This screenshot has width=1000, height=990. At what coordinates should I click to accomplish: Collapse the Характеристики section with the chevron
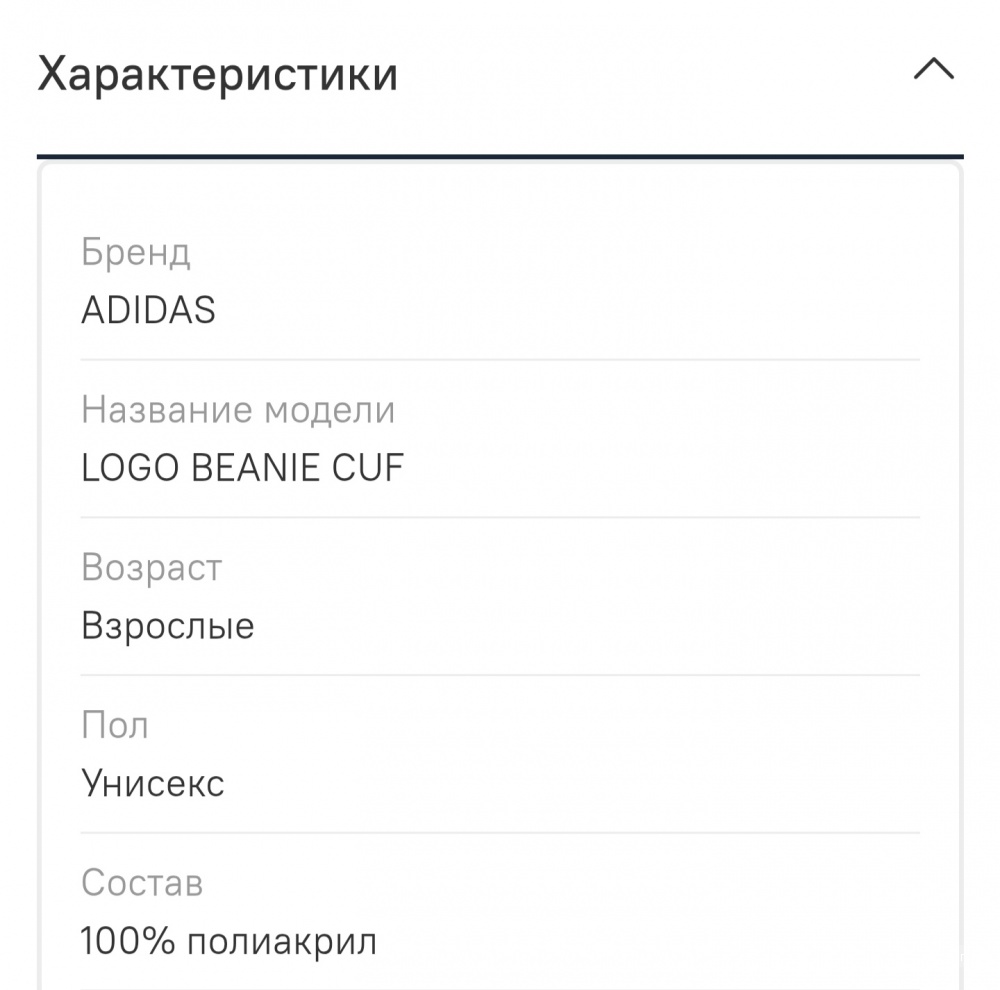coord(934,73)
